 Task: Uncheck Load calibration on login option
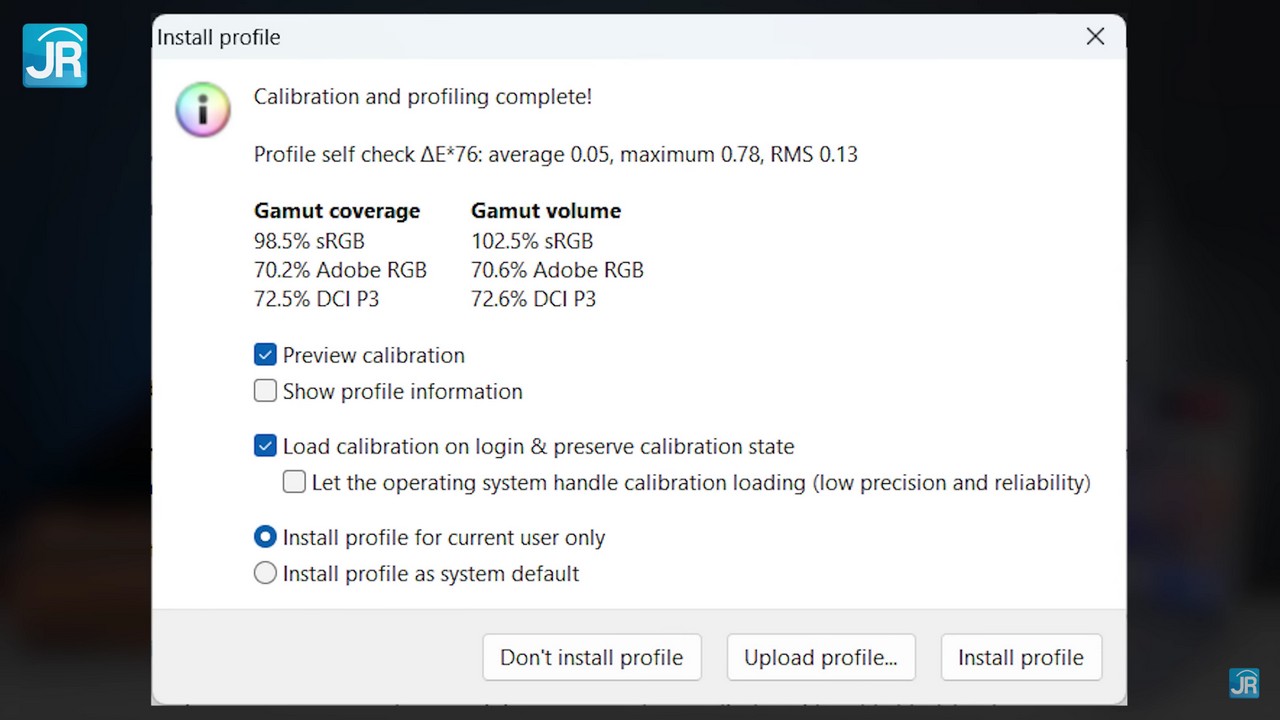pos(265,446)
